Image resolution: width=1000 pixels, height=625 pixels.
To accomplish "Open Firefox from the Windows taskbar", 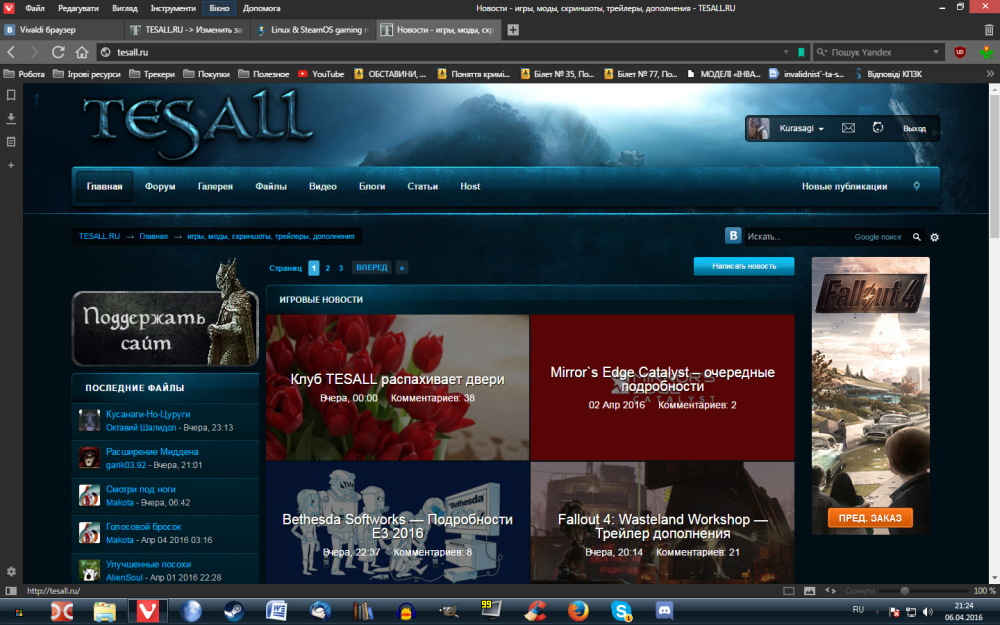I will tap(578, 611).
